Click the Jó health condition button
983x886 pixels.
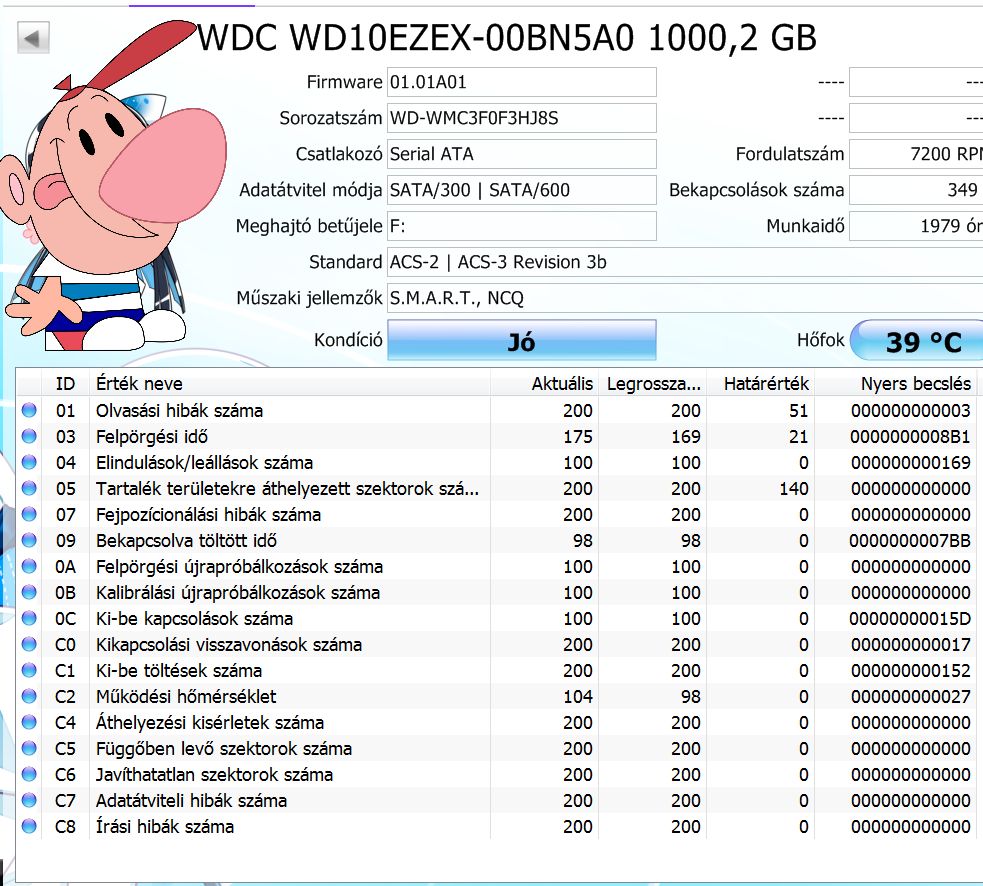pos(522,340)
